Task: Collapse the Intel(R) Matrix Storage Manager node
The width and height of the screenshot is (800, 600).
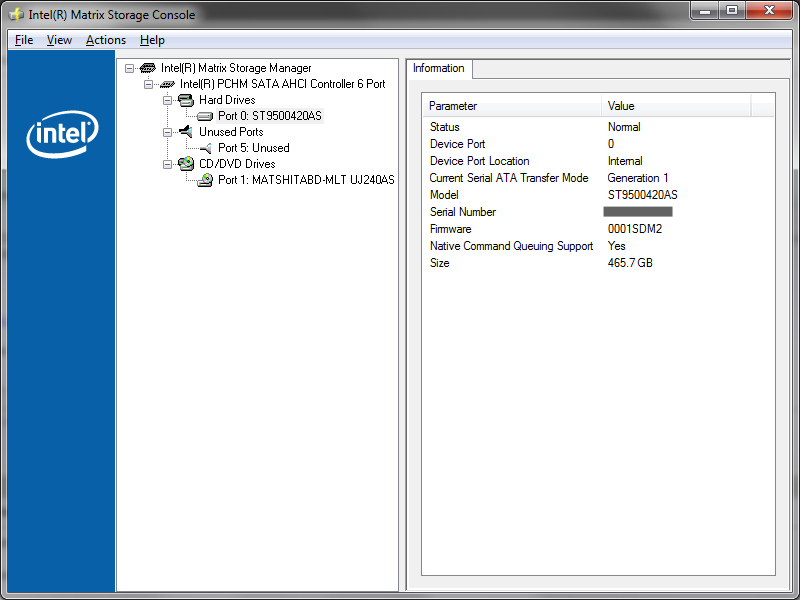Action: (130, 68)
